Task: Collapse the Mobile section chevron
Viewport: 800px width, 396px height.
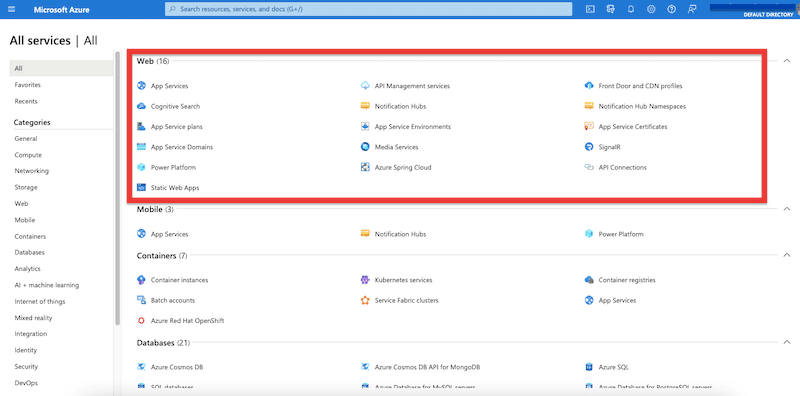Action: click(786, 209)
